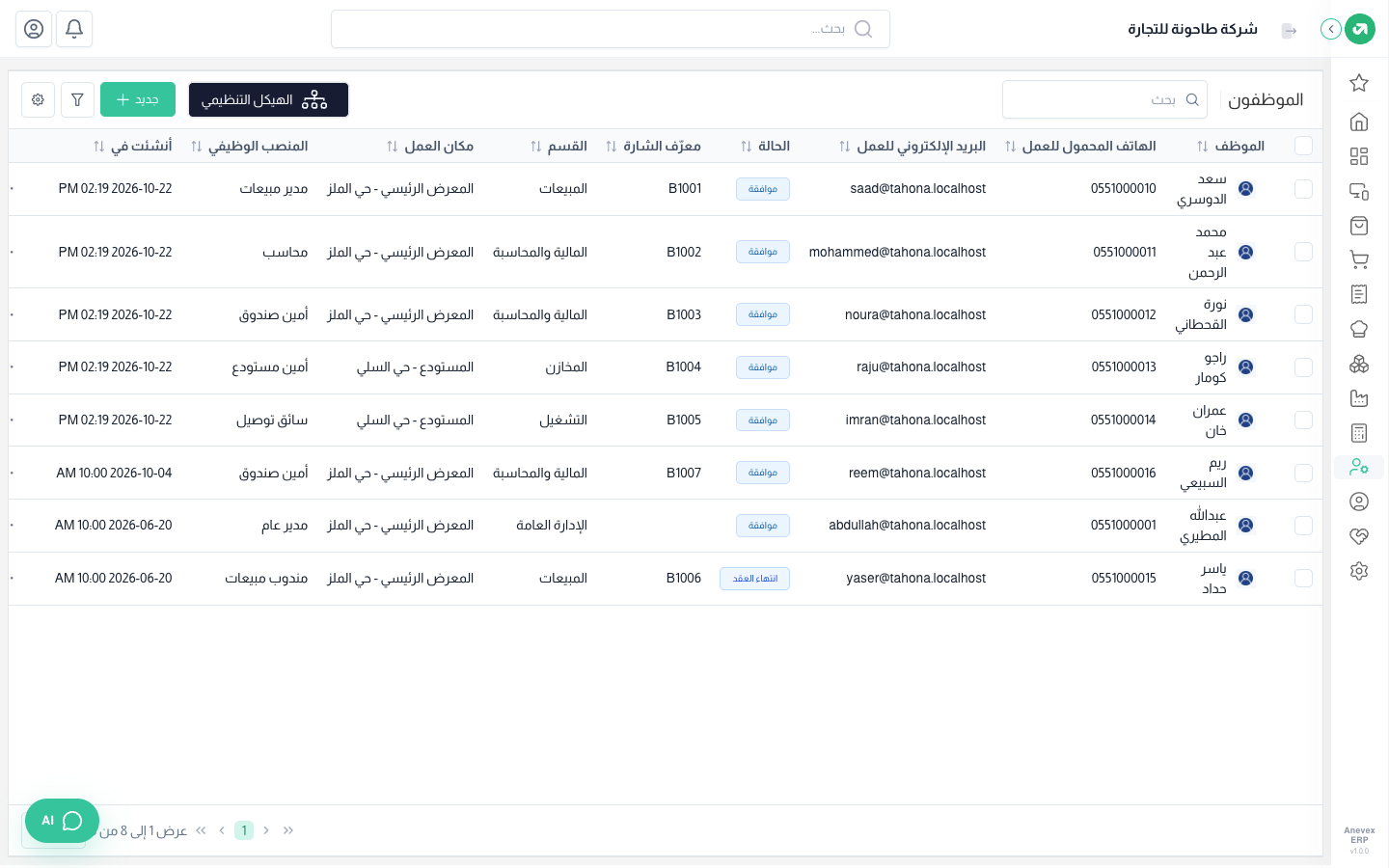This screenshot has height=868, width=1389.
Task: Collapse sidebar with chevron button
Action: pyautogui.click(x=1331, y=29)
